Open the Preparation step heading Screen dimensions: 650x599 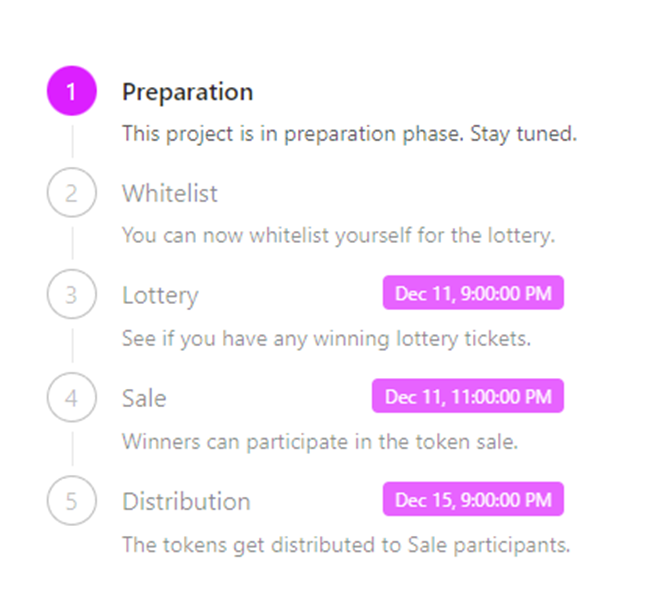pyautogui.click(x=187, y=92)
